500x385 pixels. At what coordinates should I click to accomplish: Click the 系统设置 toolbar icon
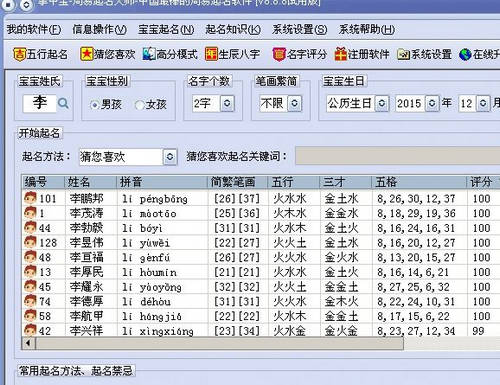pos(403,54)
